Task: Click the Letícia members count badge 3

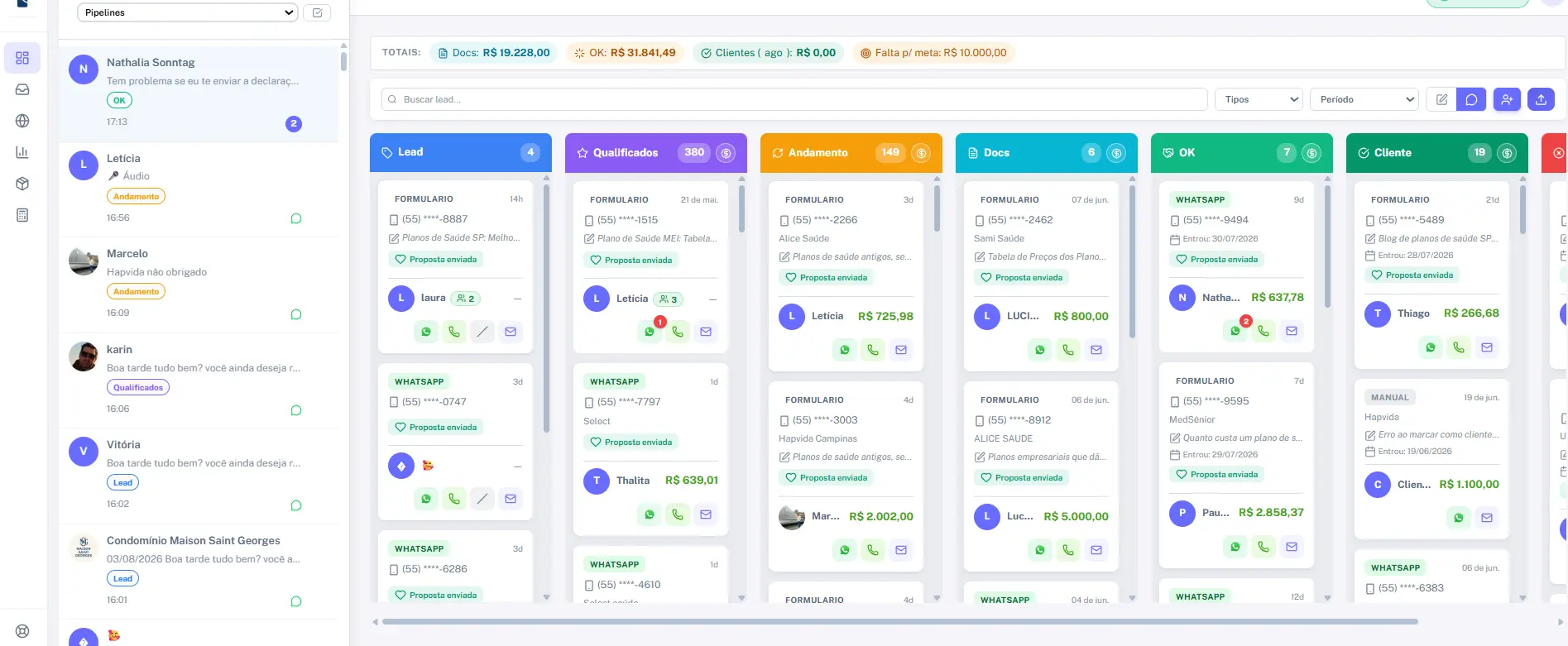Action: (668, 299)
